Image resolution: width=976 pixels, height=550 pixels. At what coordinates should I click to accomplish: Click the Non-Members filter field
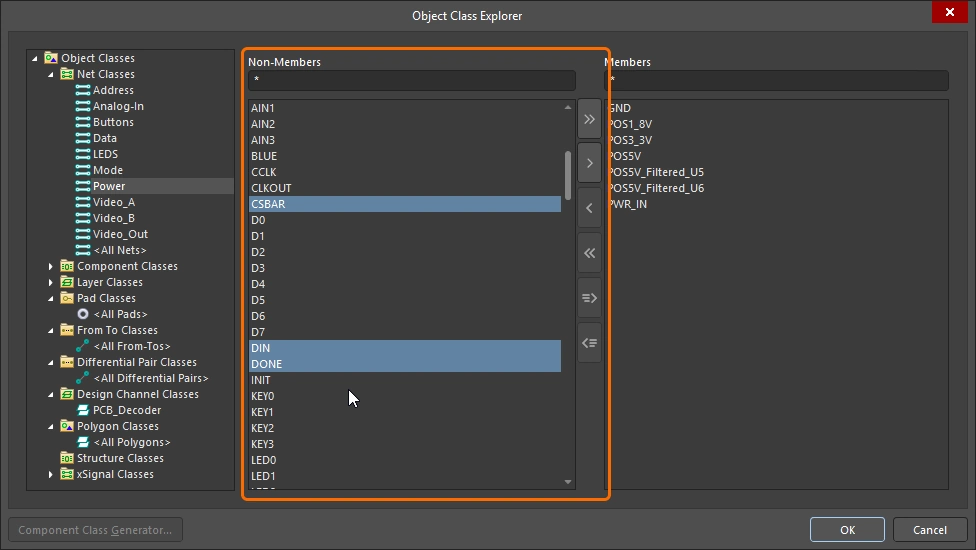[x=411, y=80]
